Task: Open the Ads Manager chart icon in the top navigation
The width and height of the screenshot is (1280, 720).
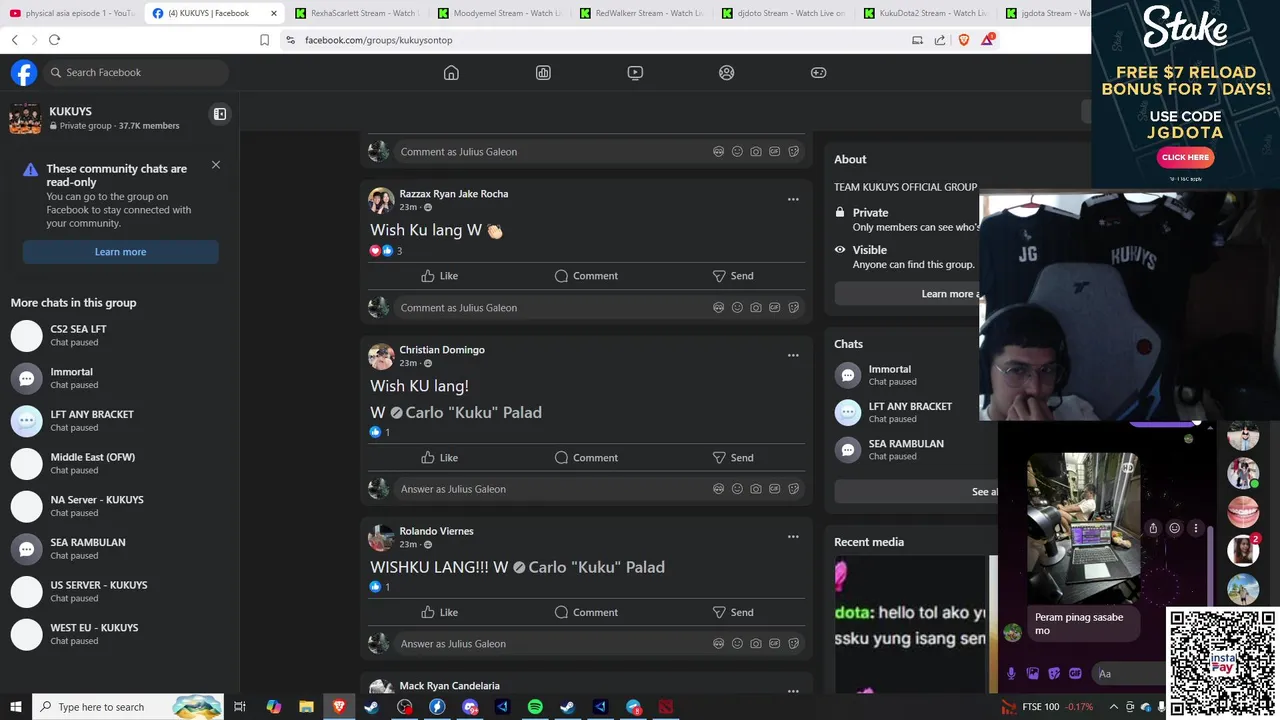Action: click(543, 73)
